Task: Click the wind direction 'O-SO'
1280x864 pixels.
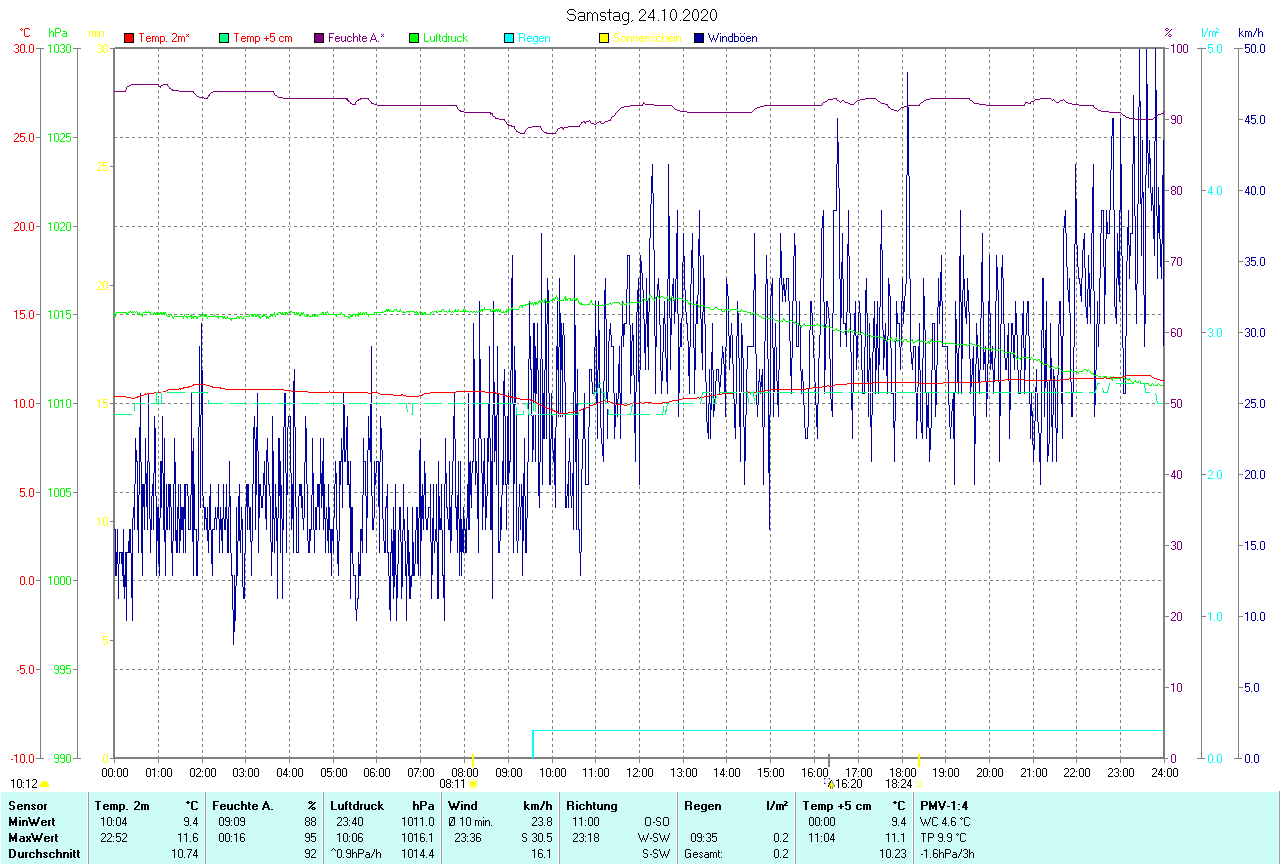Action: [657, 822]
